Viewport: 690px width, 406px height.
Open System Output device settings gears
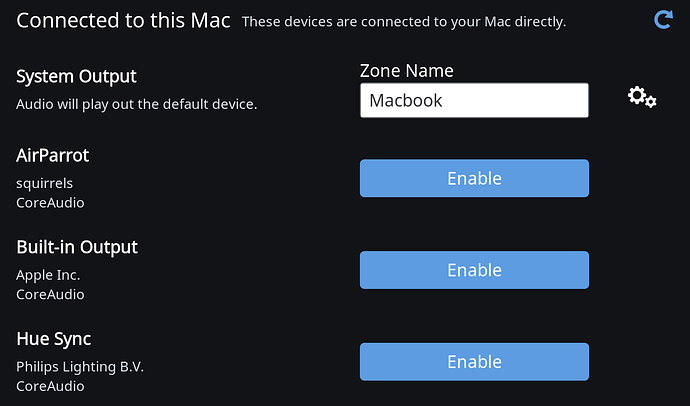[x=642, y=97]
